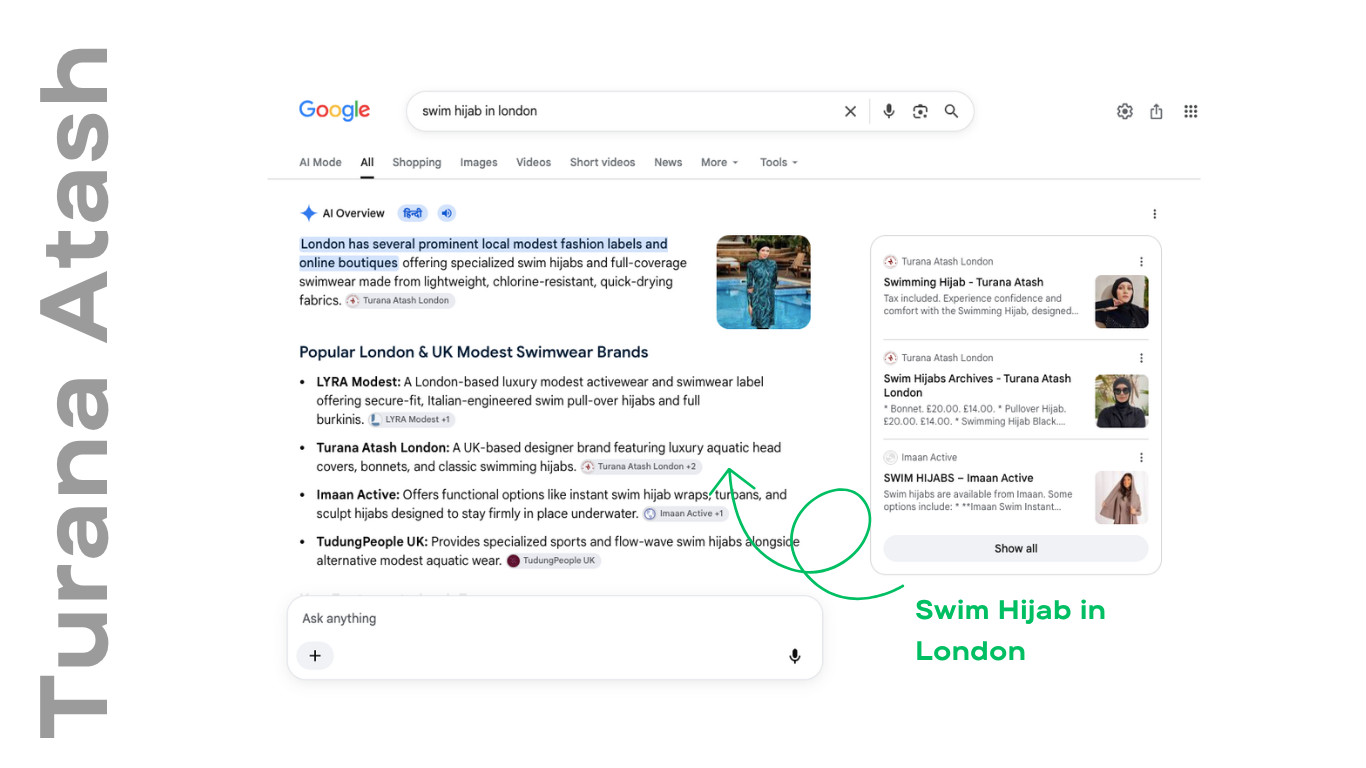The height and width of the screenshot is (768, 1366).
Task: Open AI Overview three-dot options menu
Action: tap(1154, 214)
